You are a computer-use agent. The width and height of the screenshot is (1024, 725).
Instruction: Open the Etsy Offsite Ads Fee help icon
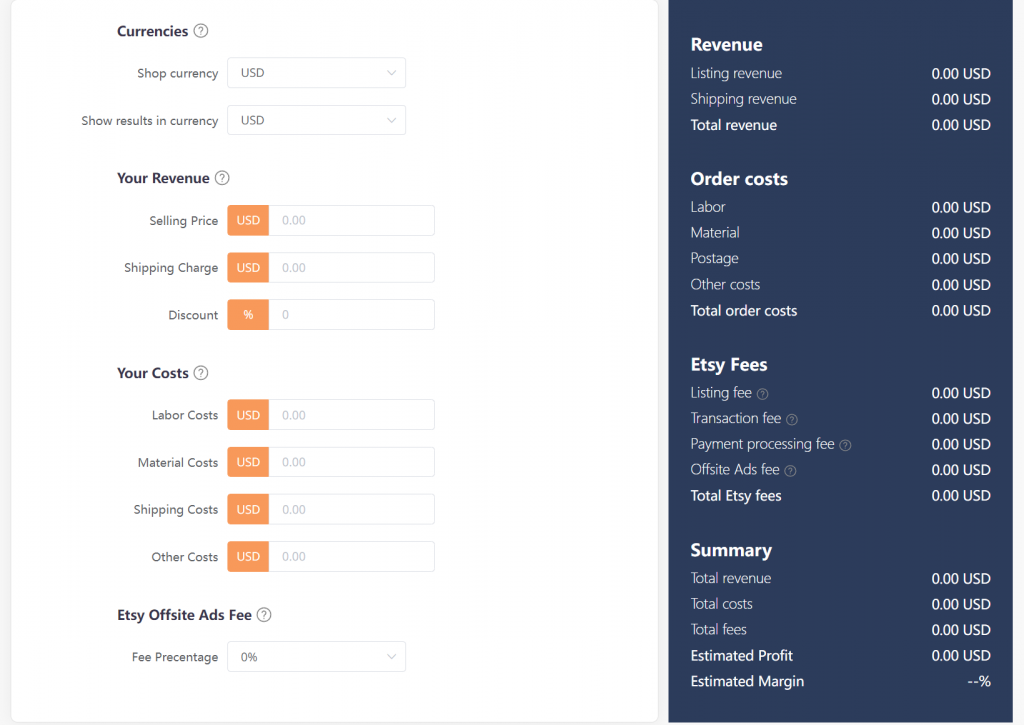pos(263,614)
